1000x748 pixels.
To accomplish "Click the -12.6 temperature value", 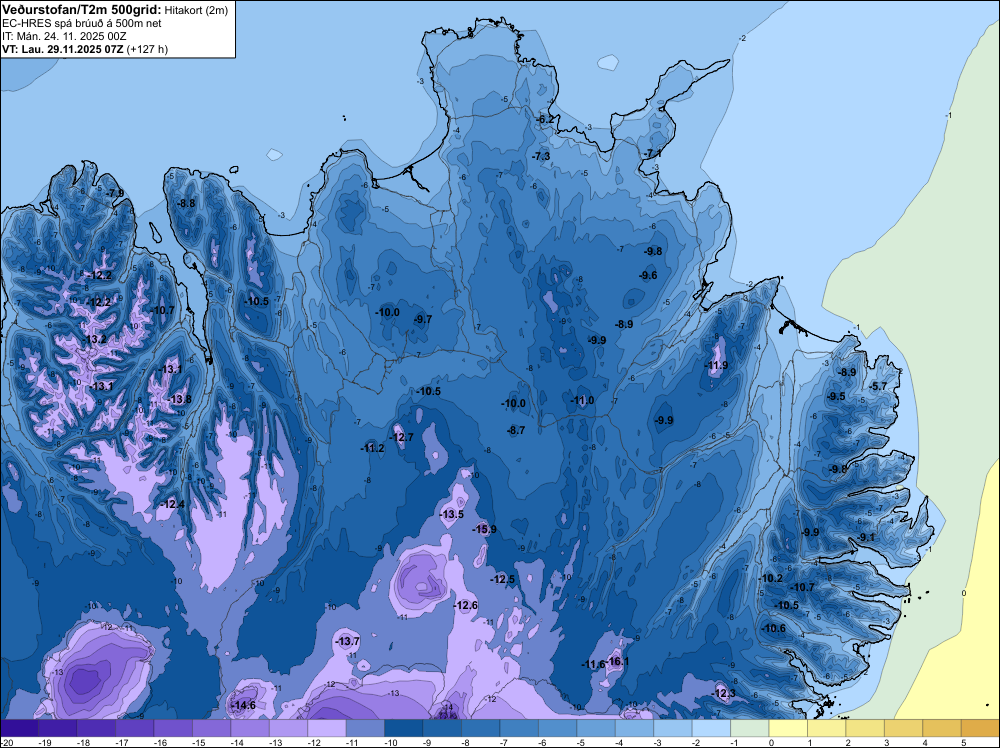I will tap(466, 605).
